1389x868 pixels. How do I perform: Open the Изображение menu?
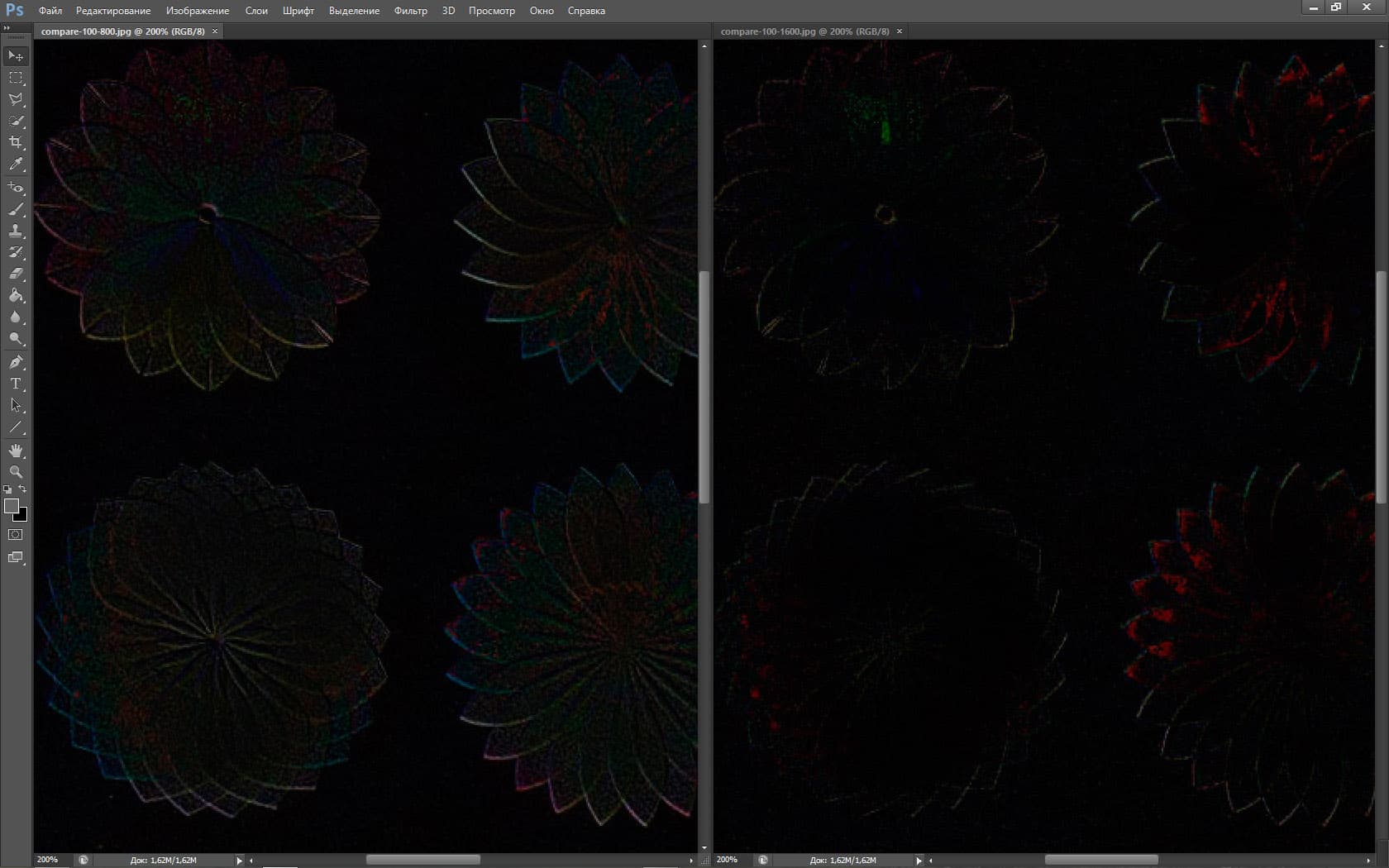[x=198, y=11]
